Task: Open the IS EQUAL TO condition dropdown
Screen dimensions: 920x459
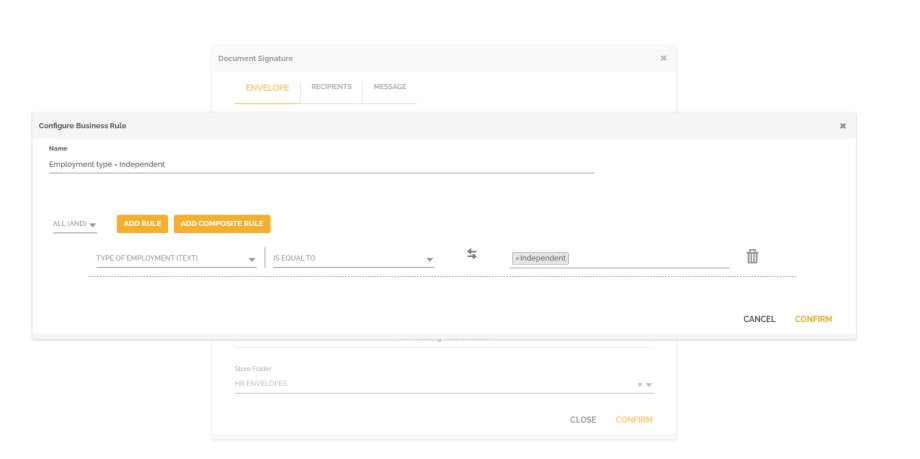Action: point(353,258)
